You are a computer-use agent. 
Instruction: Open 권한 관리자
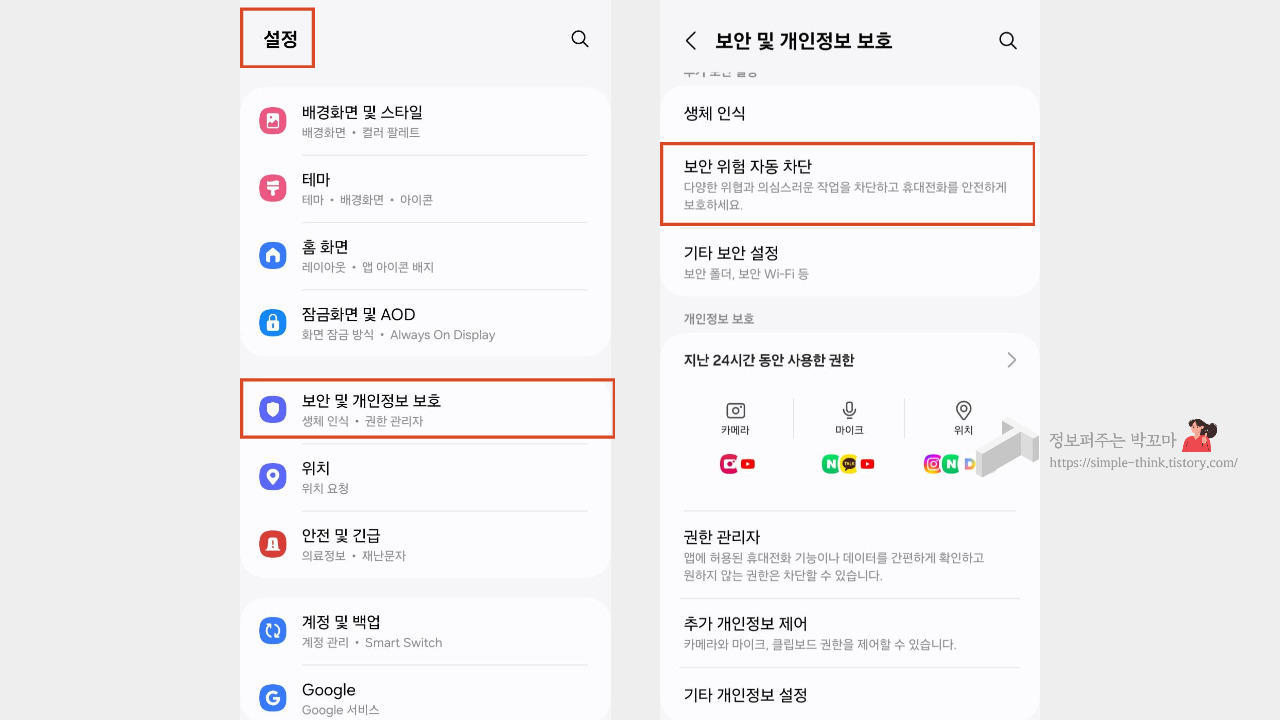click(850, 555)
